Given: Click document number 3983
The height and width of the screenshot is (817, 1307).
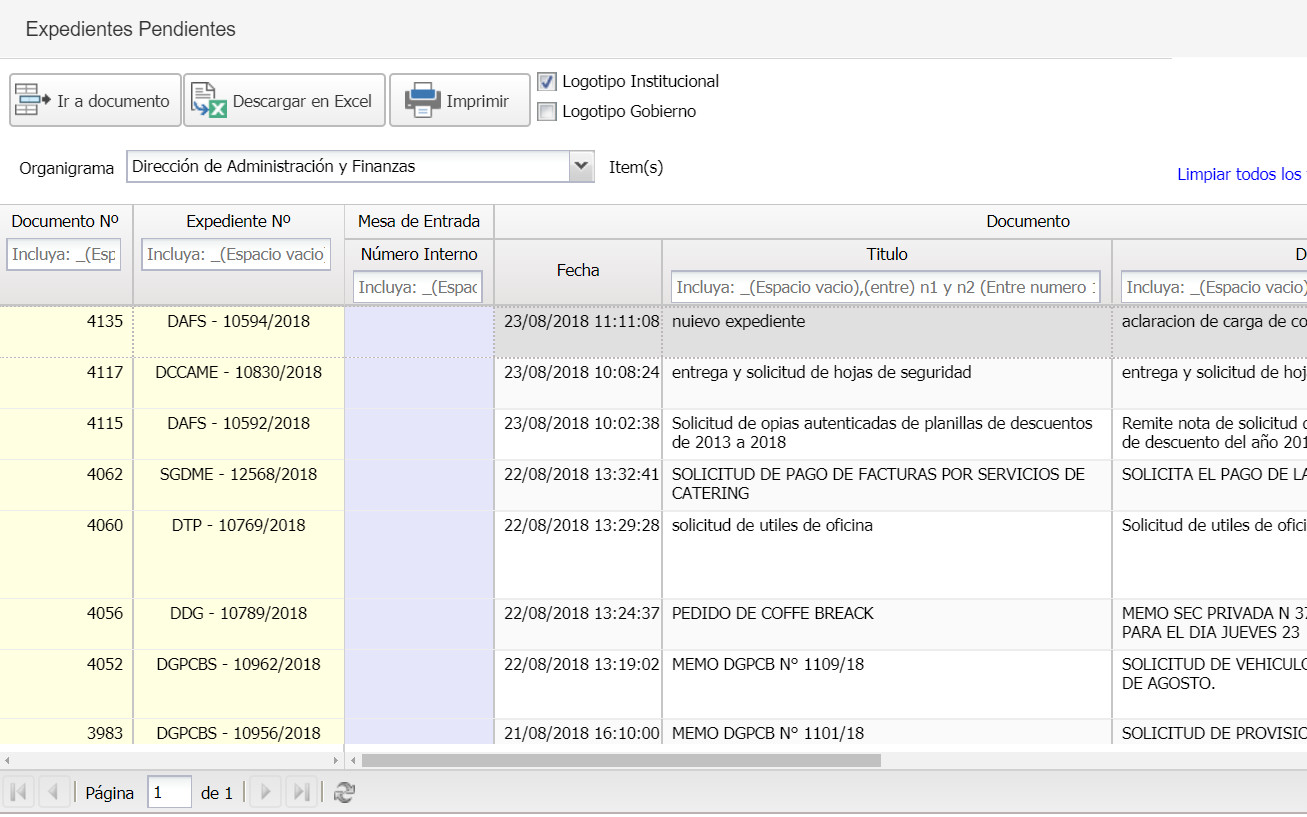Looking at the screenshot, I should coord(105,733).
